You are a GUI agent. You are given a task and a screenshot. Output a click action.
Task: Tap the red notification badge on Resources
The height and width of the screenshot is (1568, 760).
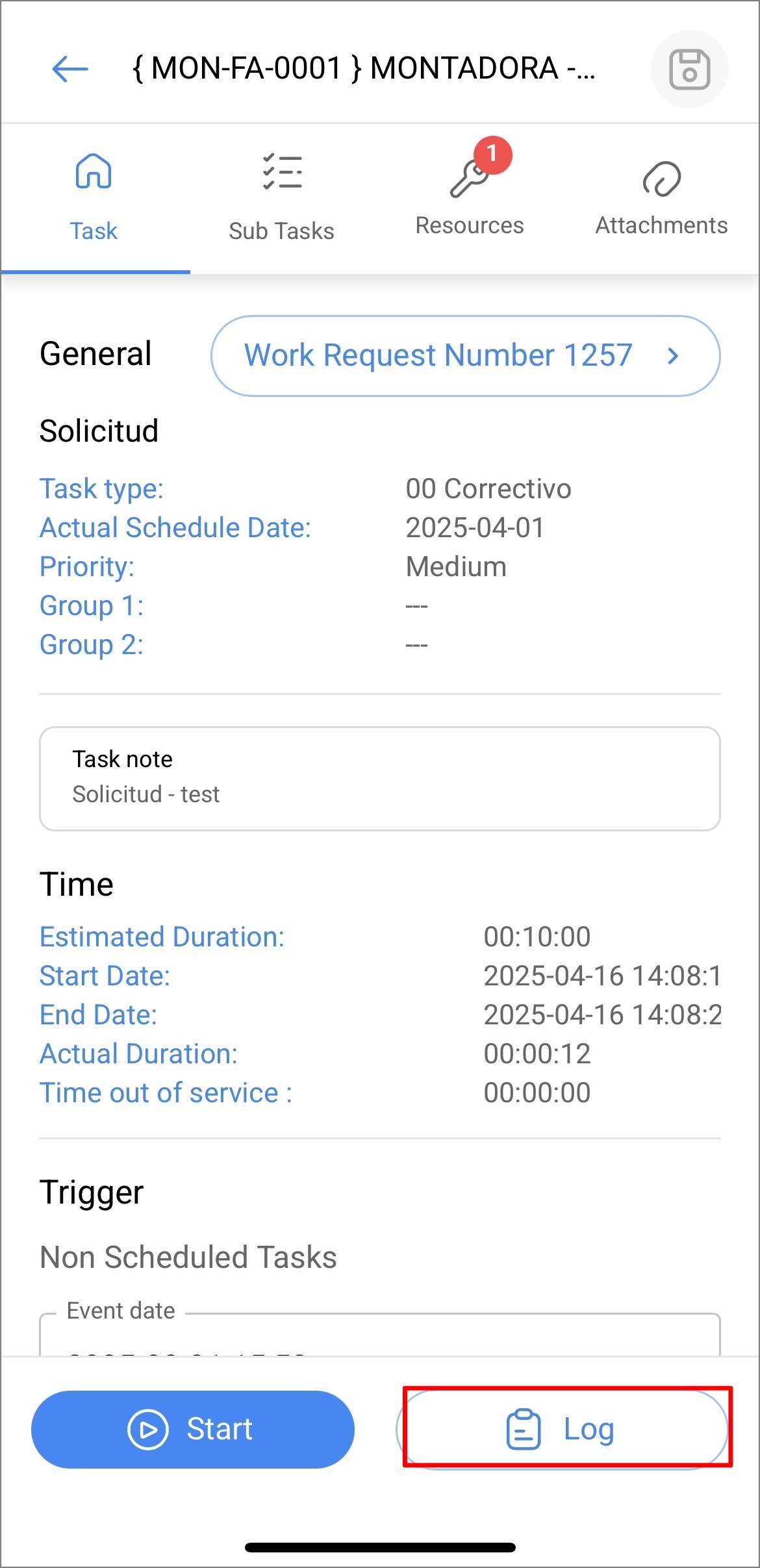(493, 155)
